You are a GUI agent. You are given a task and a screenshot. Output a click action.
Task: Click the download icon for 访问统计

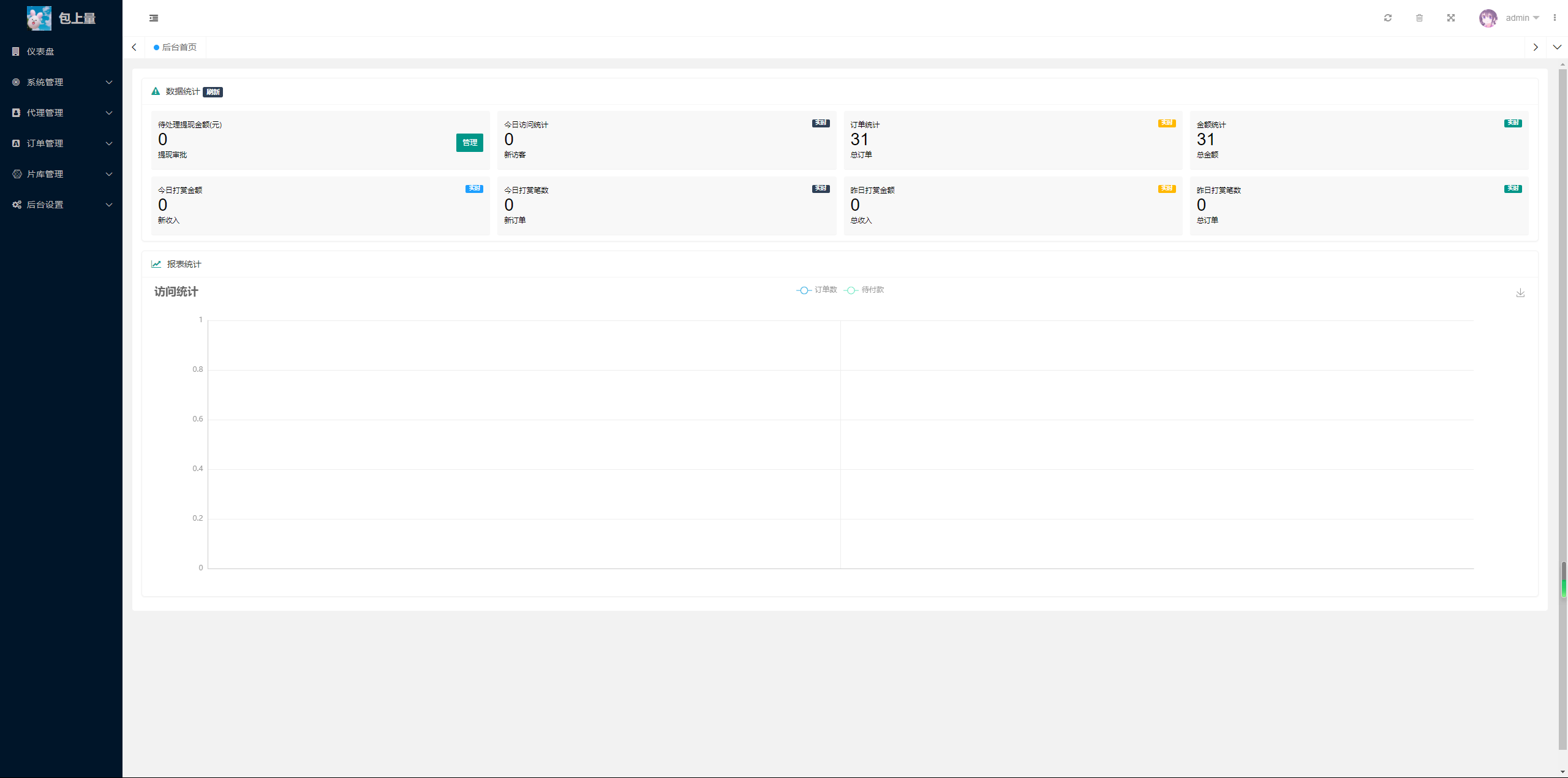(1519, 292)
